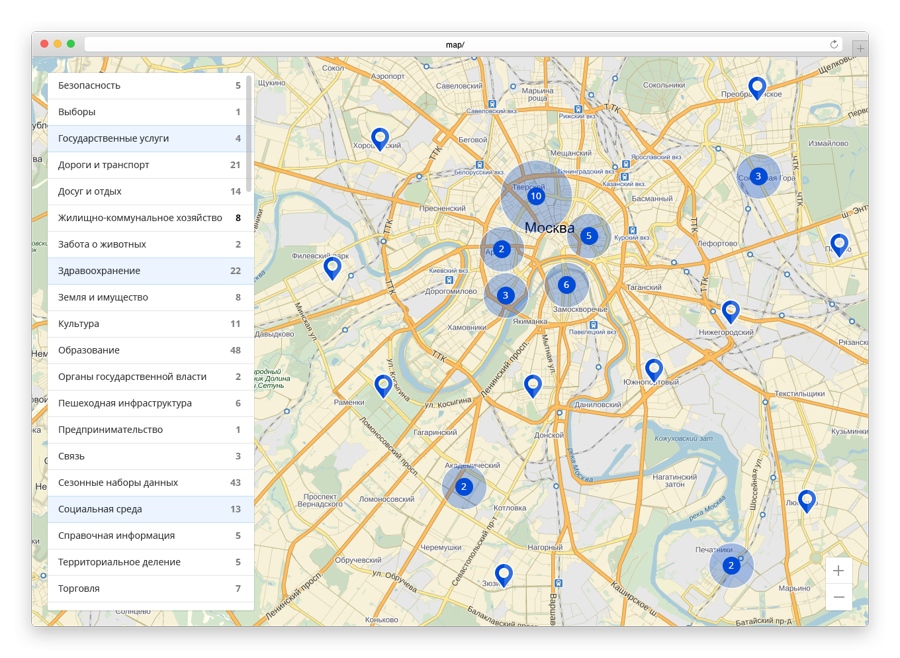Click the blue pin at Преображенское
900x658 pixels.
pyautogui.click(x=758, y=88)
